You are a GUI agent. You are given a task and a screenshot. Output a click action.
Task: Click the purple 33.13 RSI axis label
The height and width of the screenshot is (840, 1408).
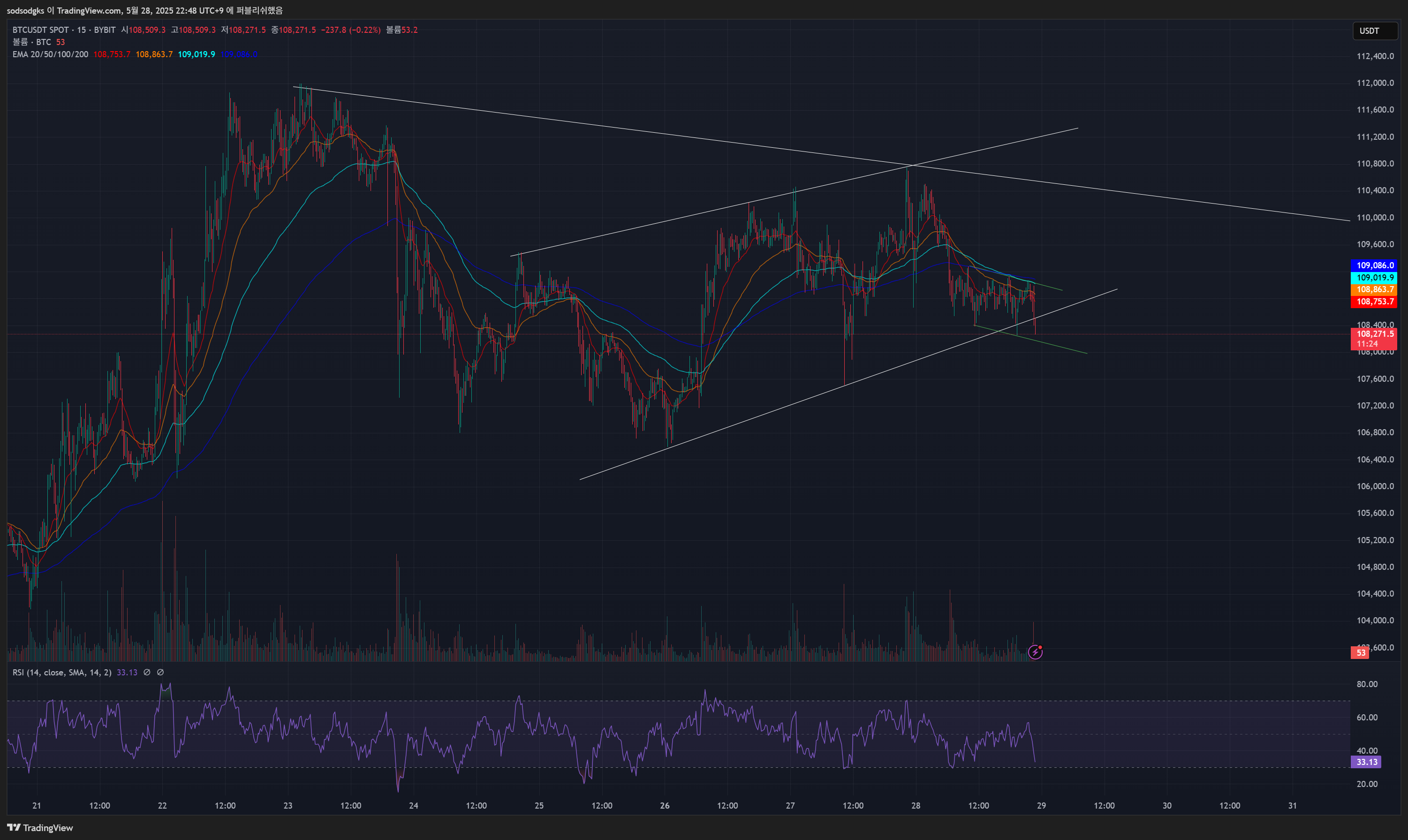pyautogui.click(x=1366, y=762)
